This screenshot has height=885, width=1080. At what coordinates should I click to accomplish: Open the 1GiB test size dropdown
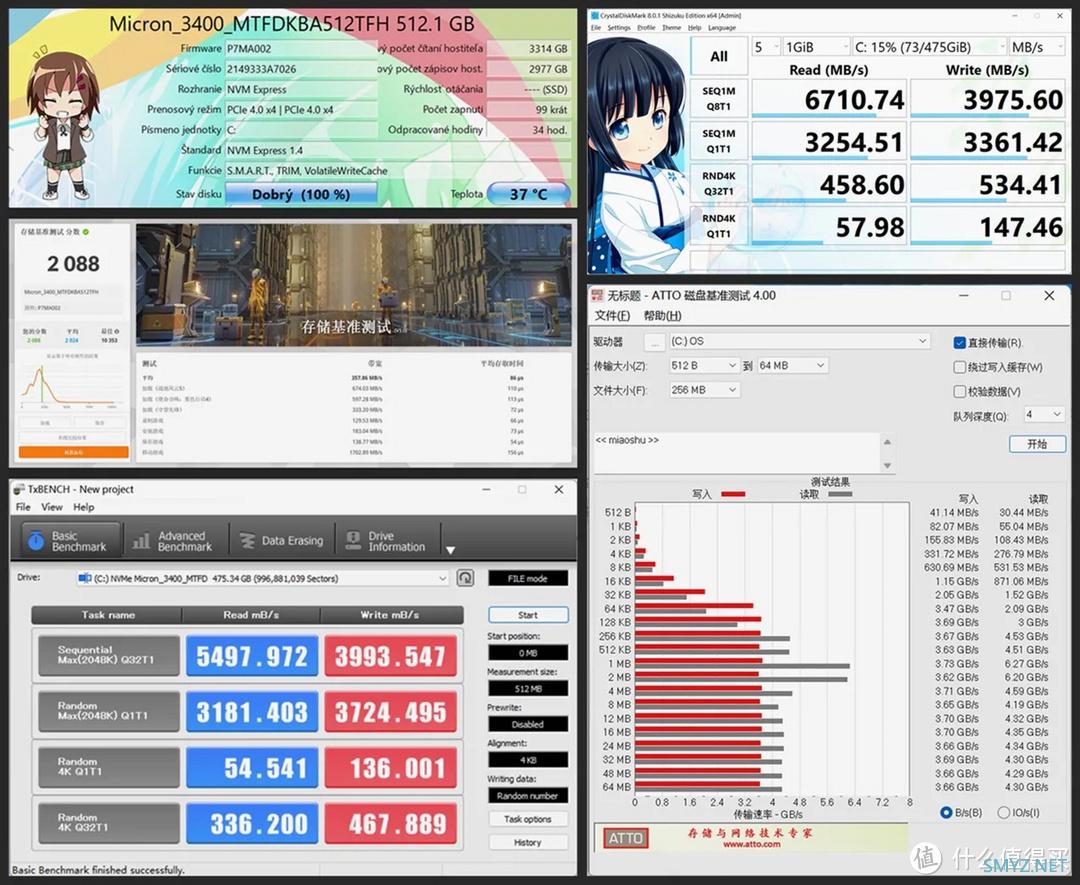tap(816, 47)
